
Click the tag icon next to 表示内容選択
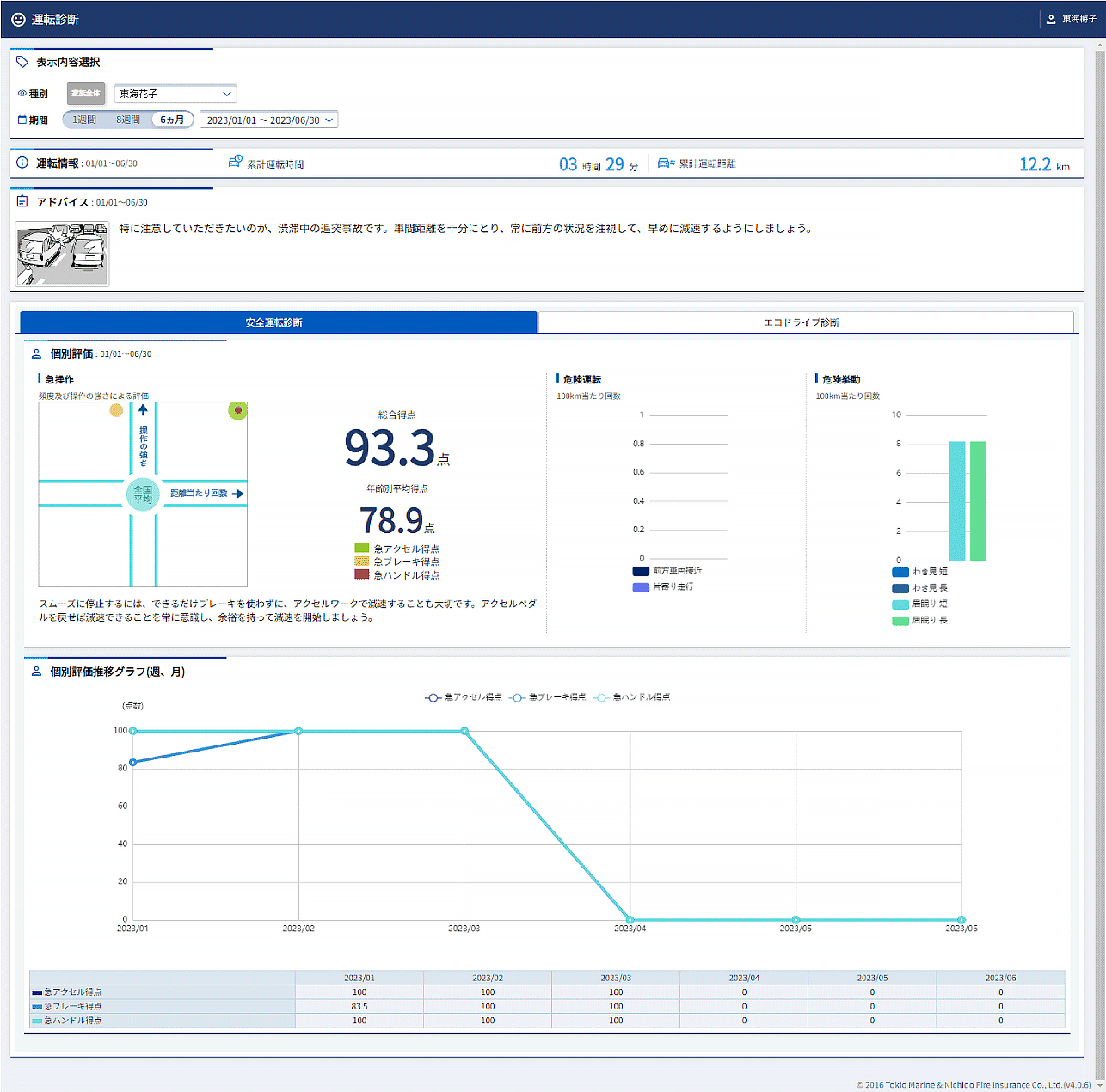[22, 62]
